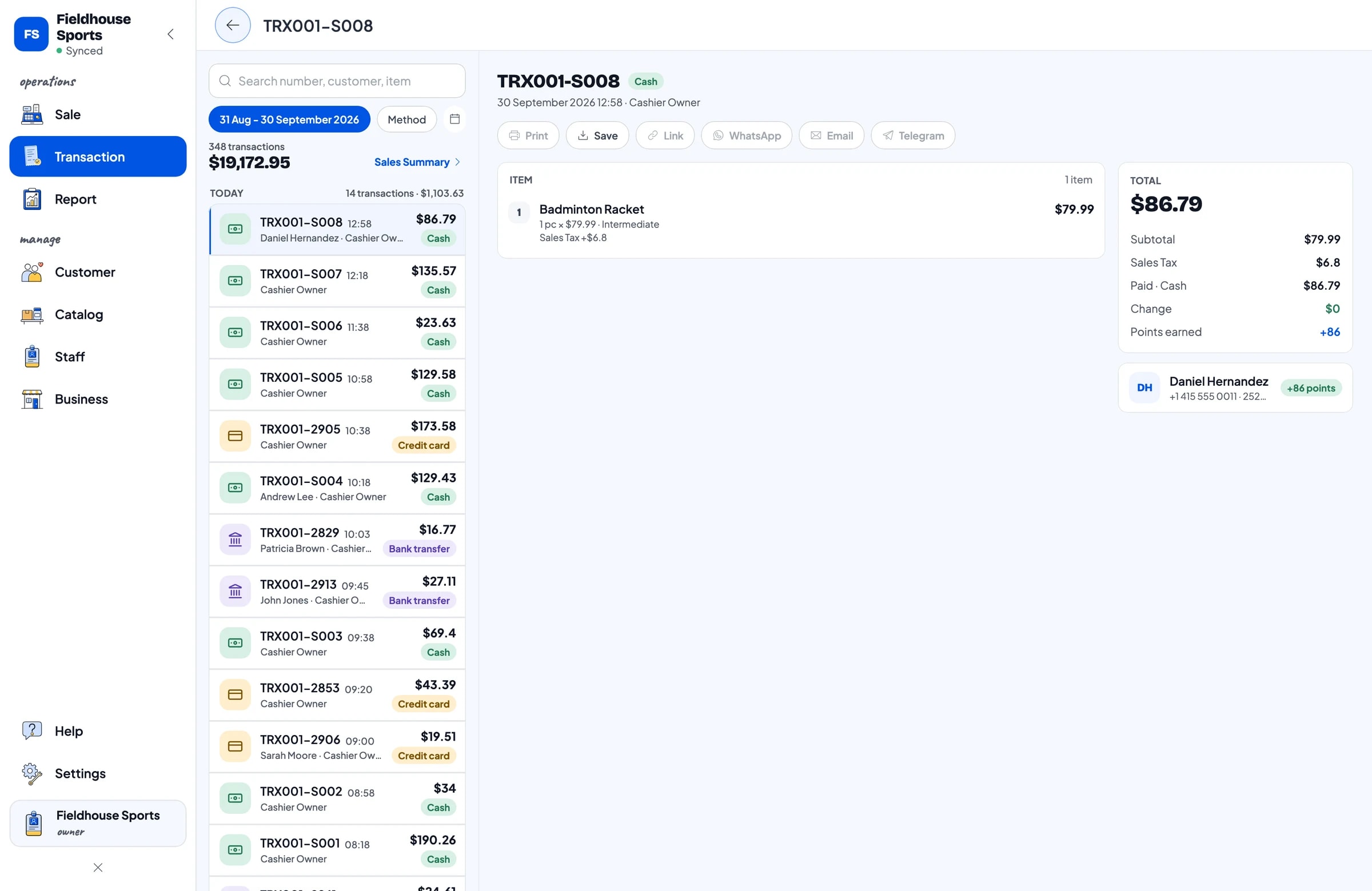This screenshot has height=891, width=1372.
Task: Click the back arrow beside TRX001-S008
Action: click(x=232, y=25)
